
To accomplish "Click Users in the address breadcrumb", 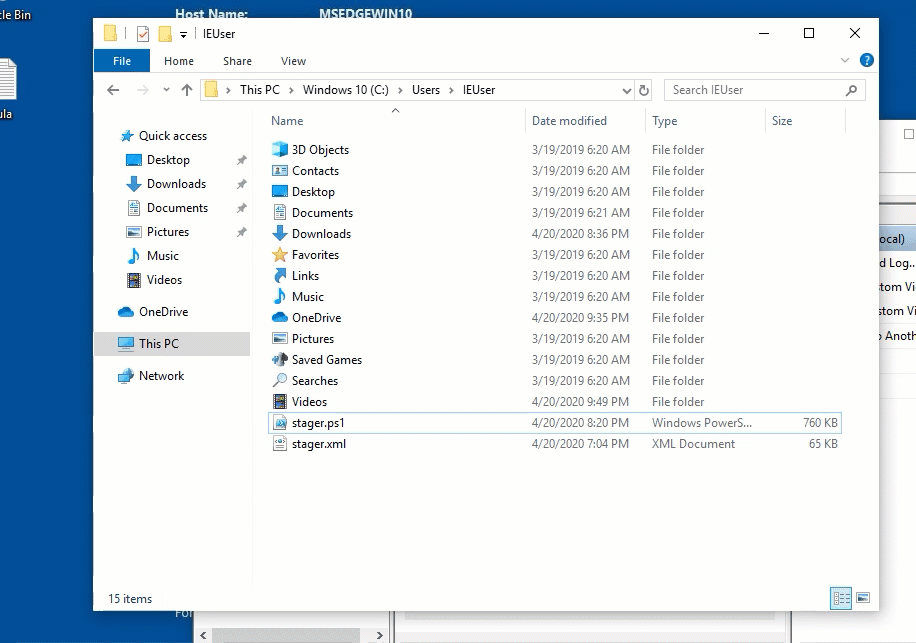I will tap(426, 90).
